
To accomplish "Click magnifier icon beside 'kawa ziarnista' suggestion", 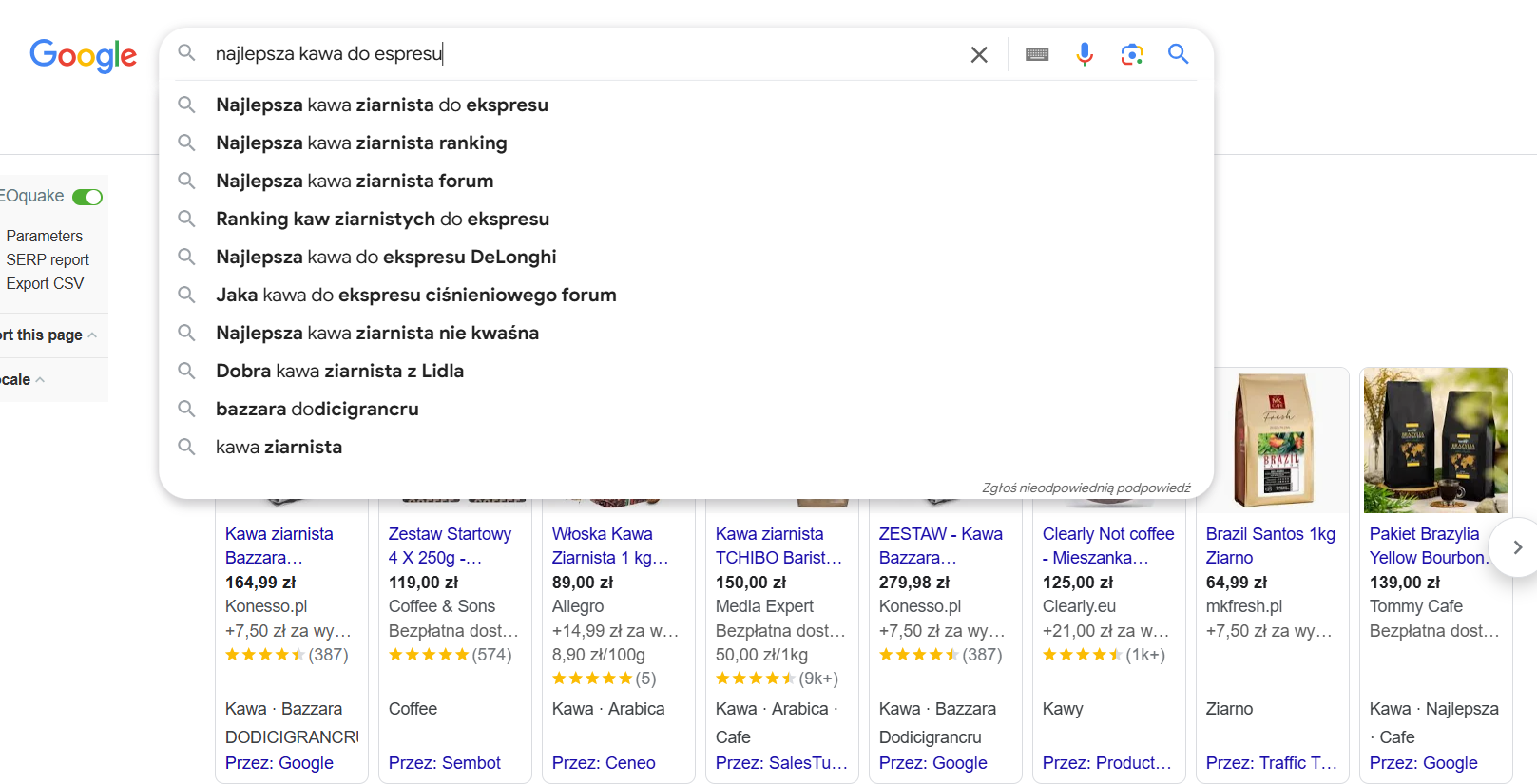I will tap(186, 447).
